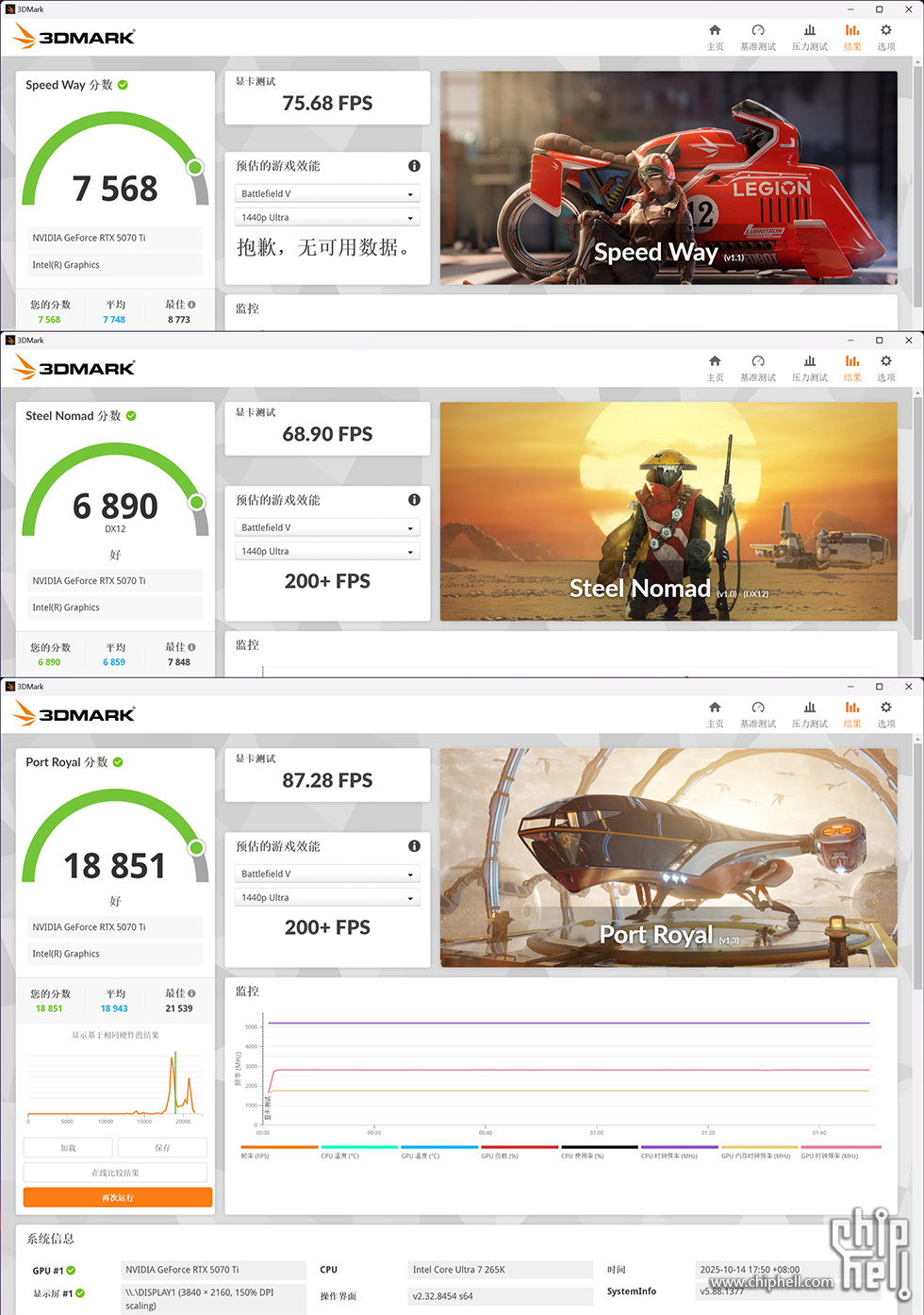Open Benchmarks icon in the Steel Nomad window
The width and height of the screenshot is (924, 1315).
pos(757,362)
